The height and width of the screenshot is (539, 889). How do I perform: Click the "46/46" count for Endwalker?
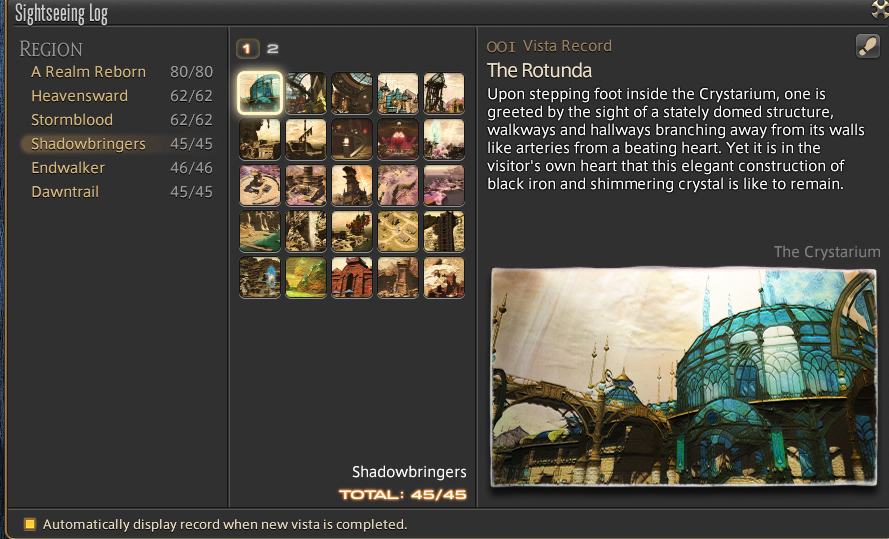click(192, 168)
